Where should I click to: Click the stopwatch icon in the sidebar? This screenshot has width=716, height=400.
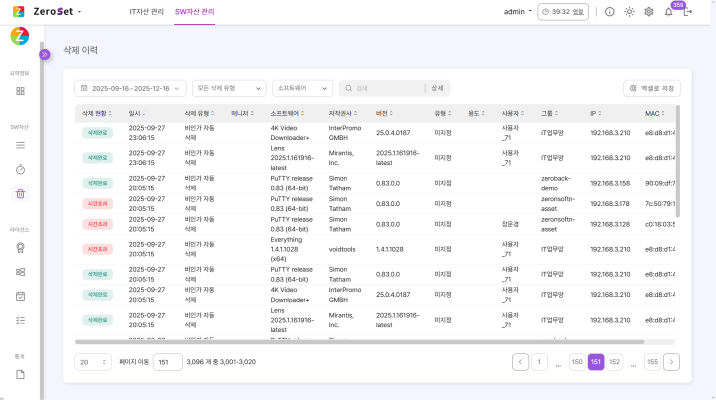pyautogui.click(x=20, y=169)
